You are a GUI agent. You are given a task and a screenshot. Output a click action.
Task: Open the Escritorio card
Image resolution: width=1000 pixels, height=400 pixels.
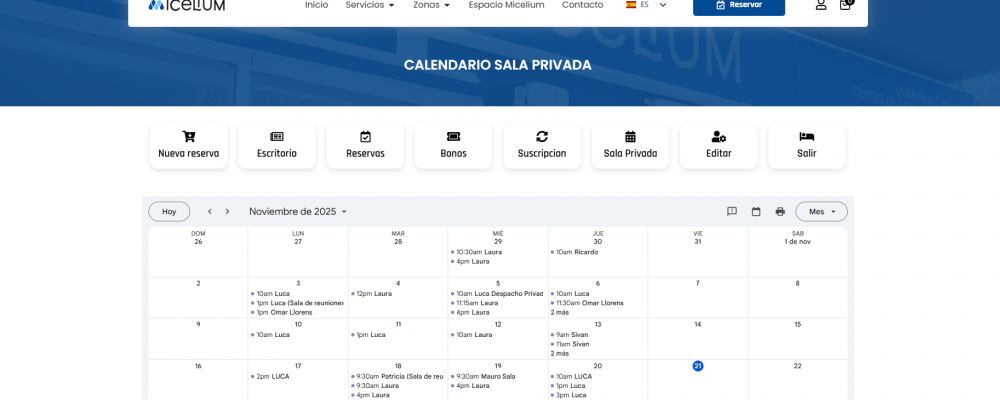click(277, 145)
